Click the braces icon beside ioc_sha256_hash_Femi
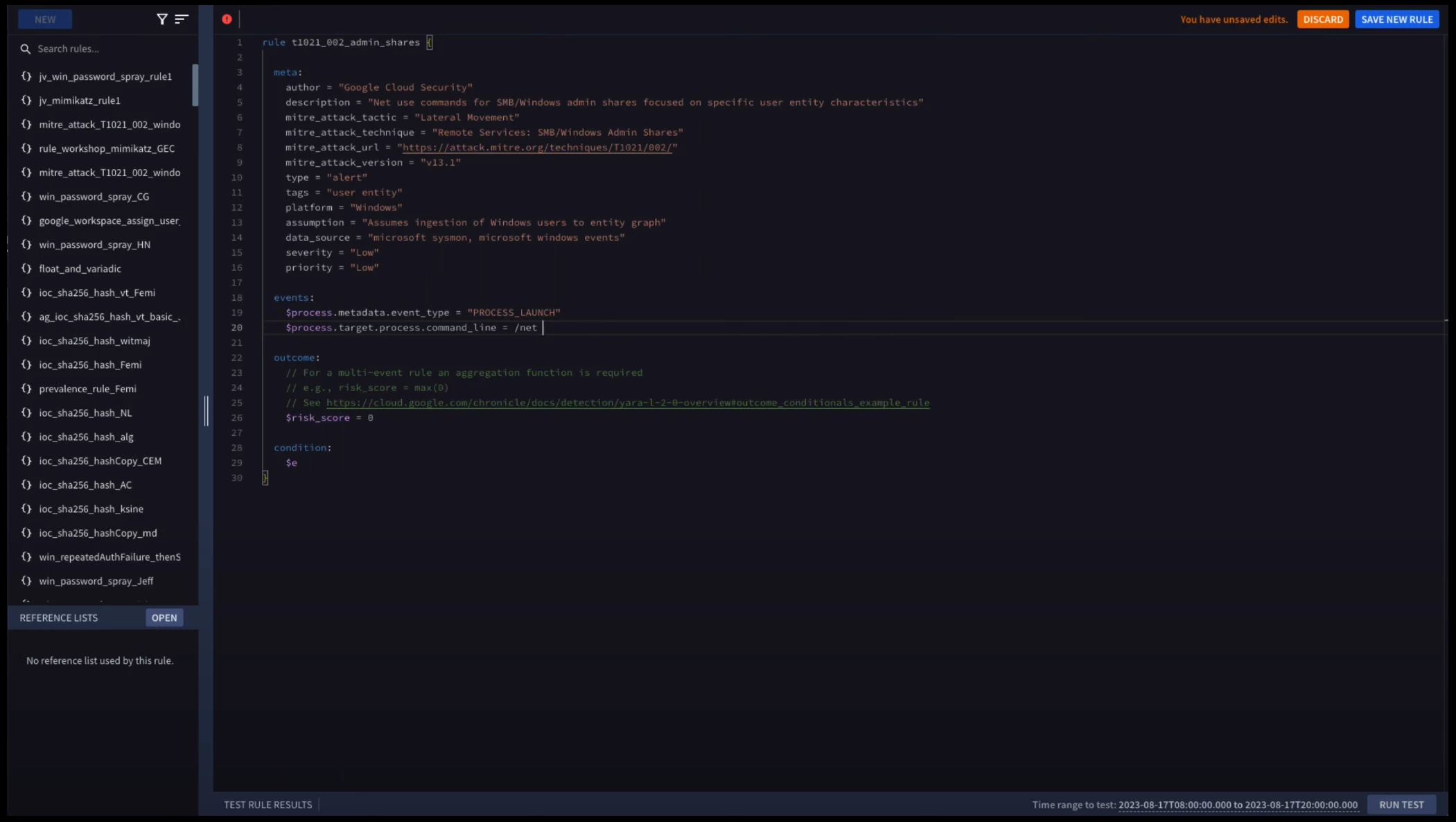This screenshot has width=1456, height=822. [x=26, y=365]
